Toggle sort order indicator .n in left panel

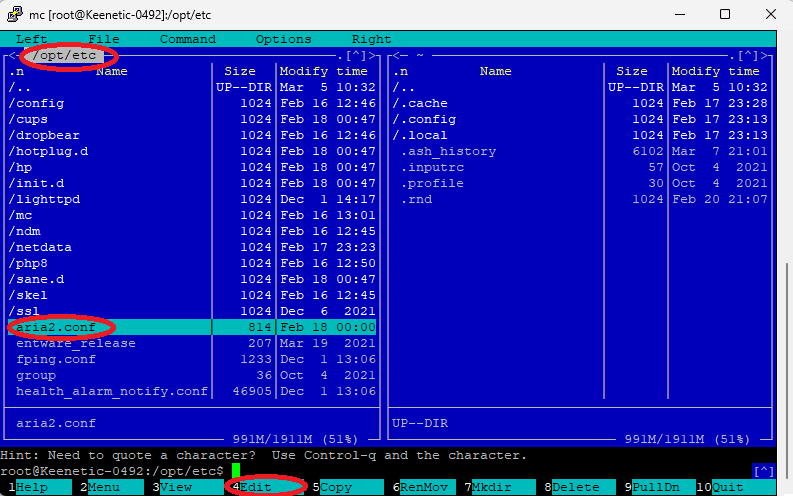(x=16, y=71)
